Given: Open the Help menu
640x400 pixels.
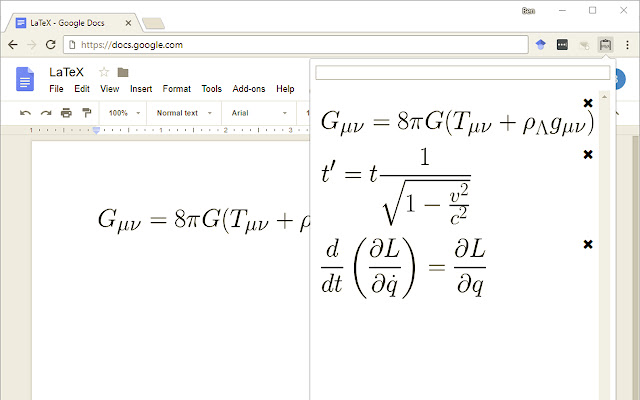Looking at the screenshot, I should [285, 89].
